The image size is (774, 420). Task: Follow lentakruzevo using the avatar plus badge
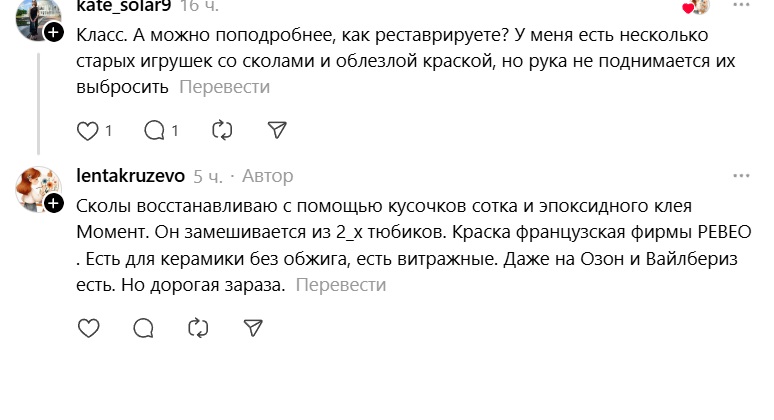54,203
